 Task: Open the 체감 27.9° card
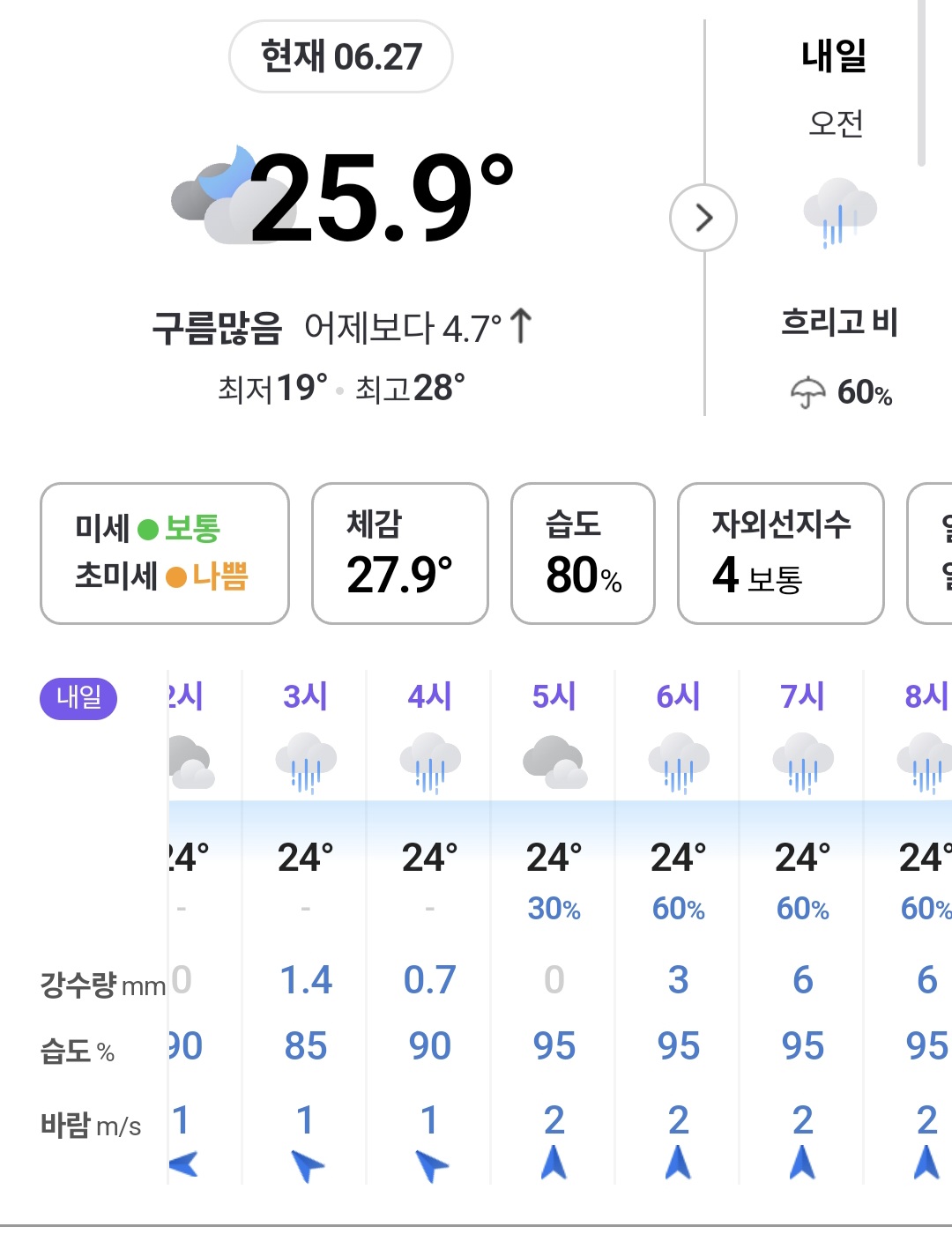pyautogui.click(x=400, y=554)
